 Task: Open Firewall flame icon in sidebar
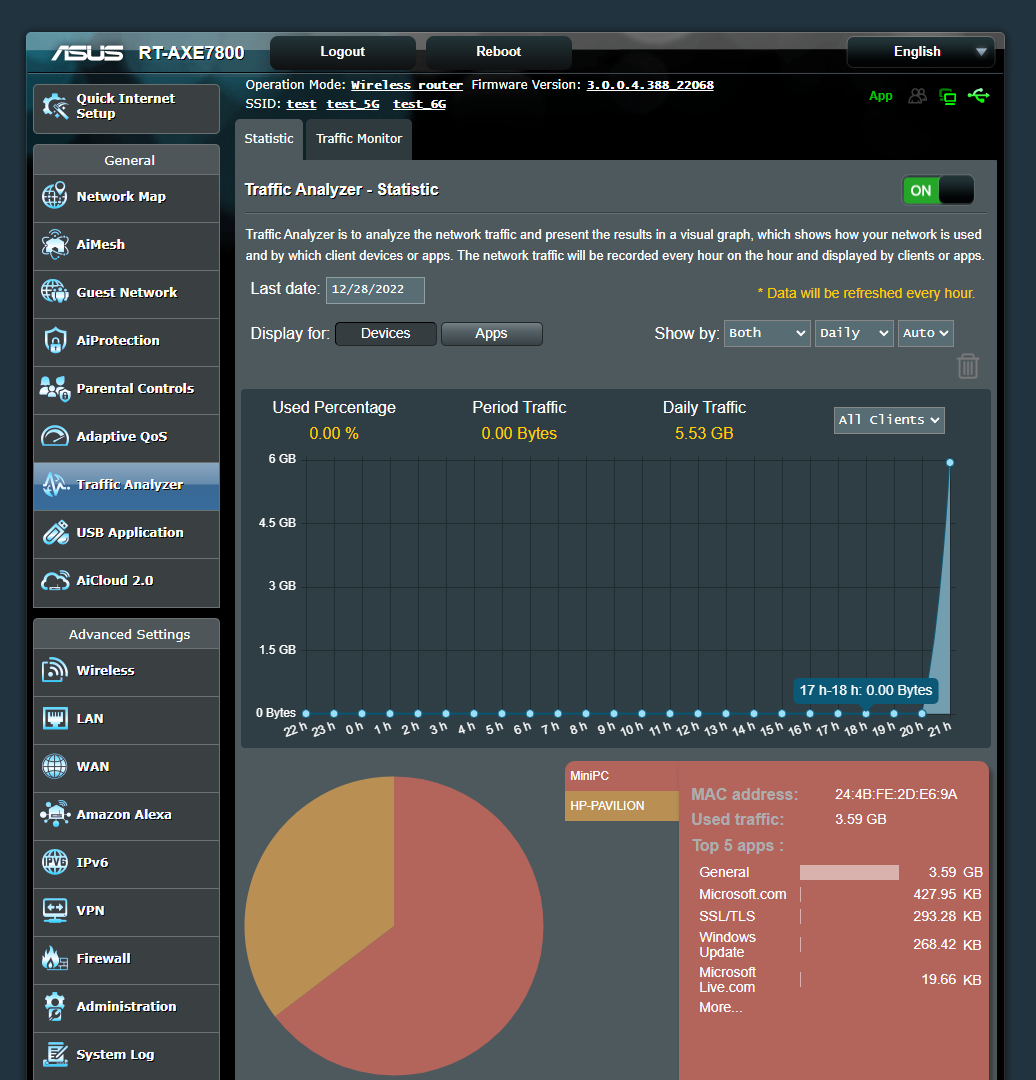[x=55, y=958]
